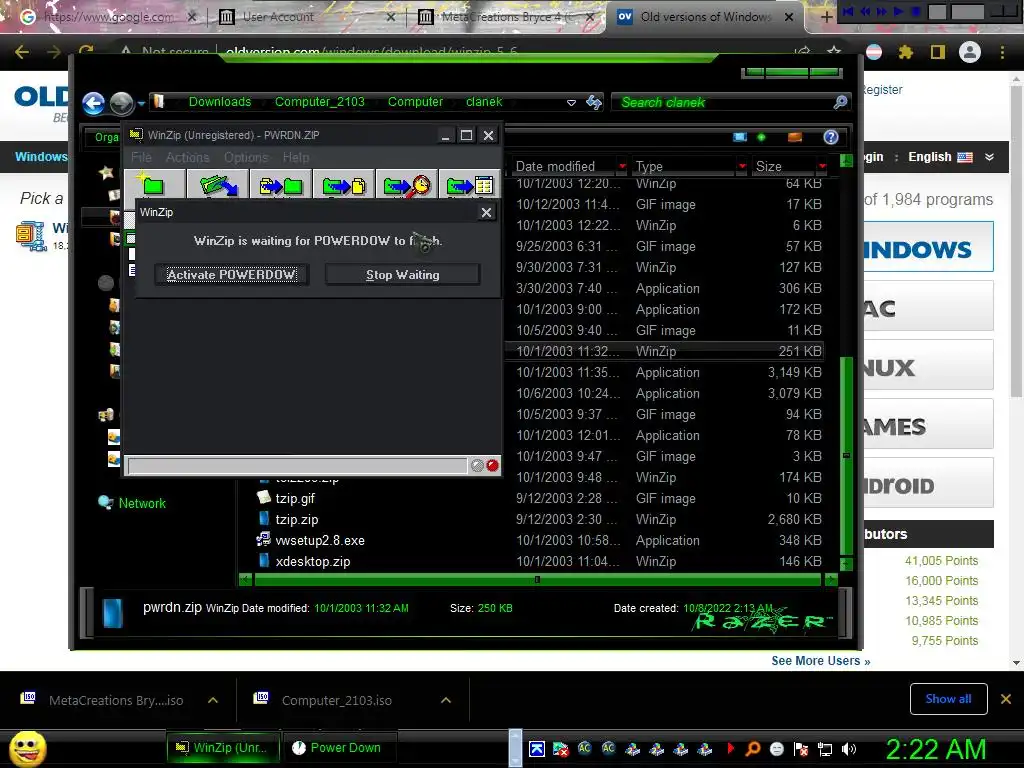
Task: Click WinZip Add files toolbar icon
Action: click(281, 184)
